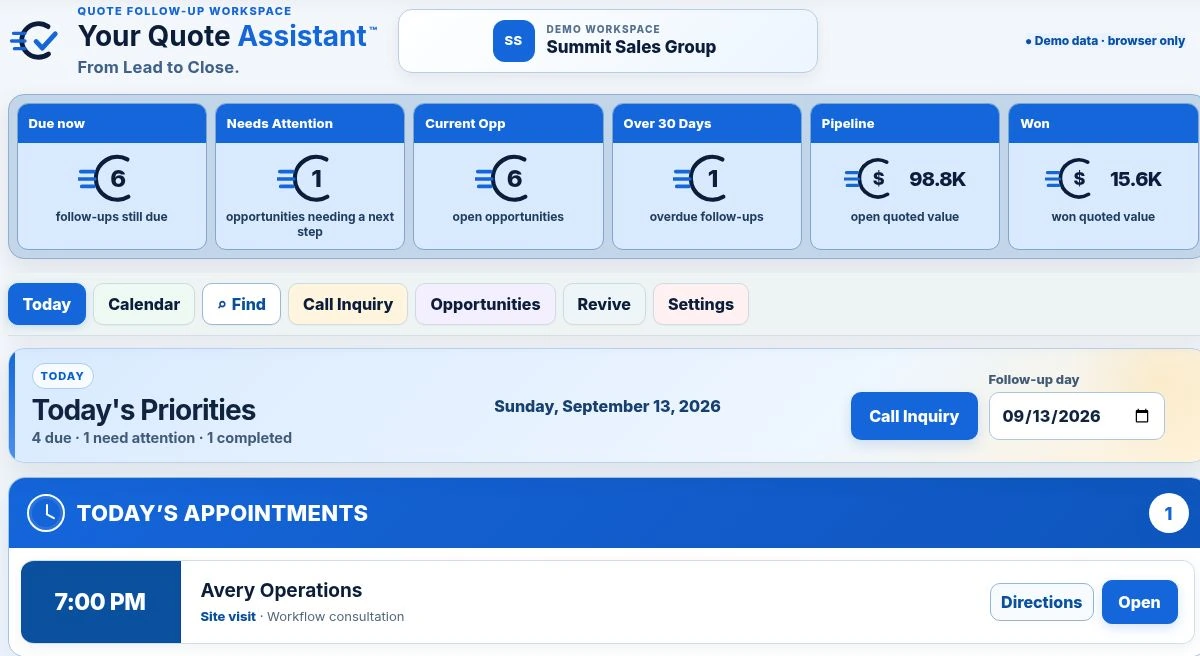Click the Won dollar icon
1200x656 pixels.
[1068, 179]
